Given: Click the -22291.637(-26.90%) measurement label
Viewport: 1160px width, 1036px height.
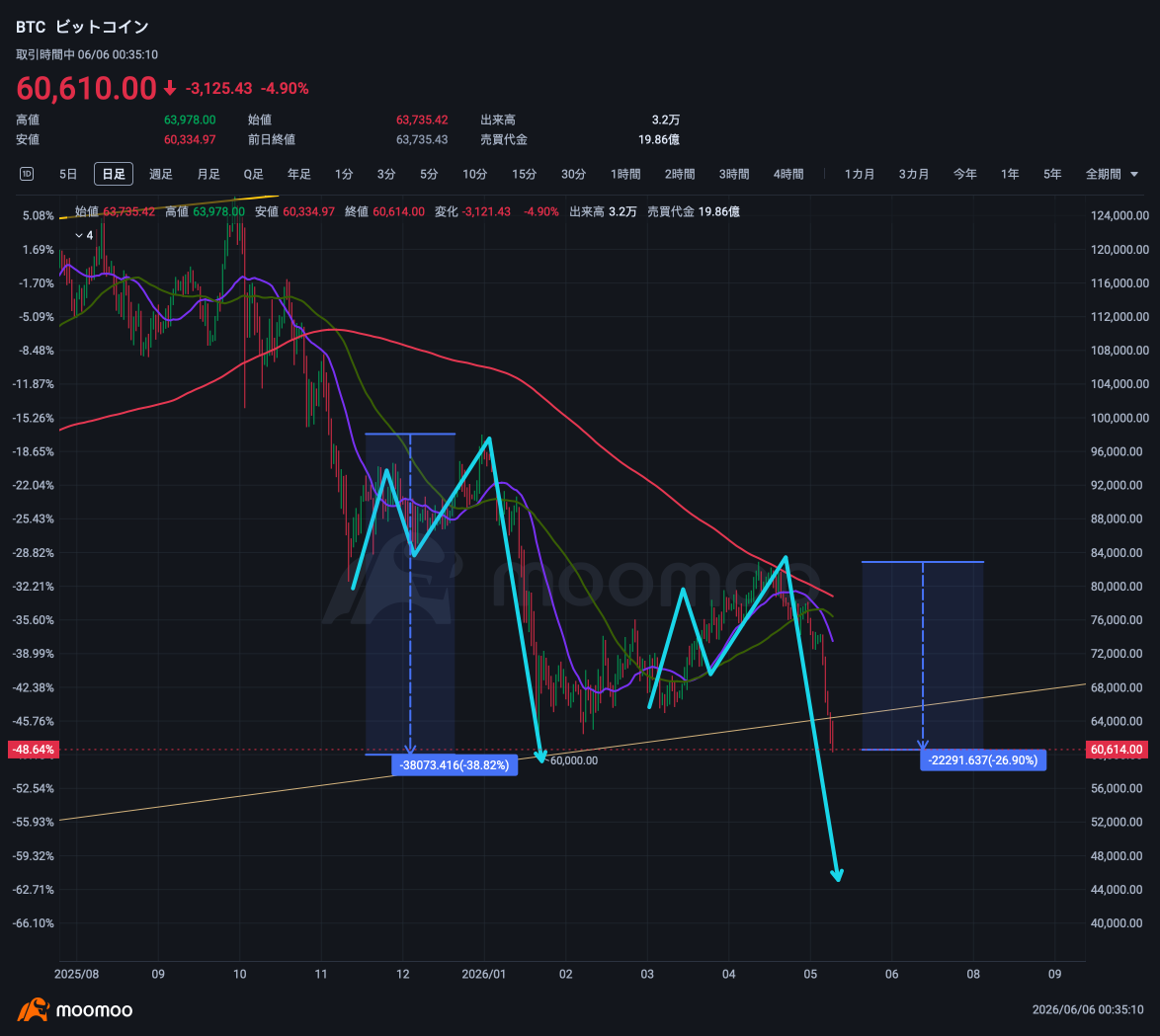Looking at the screenshot, I should tap(982, 760).
